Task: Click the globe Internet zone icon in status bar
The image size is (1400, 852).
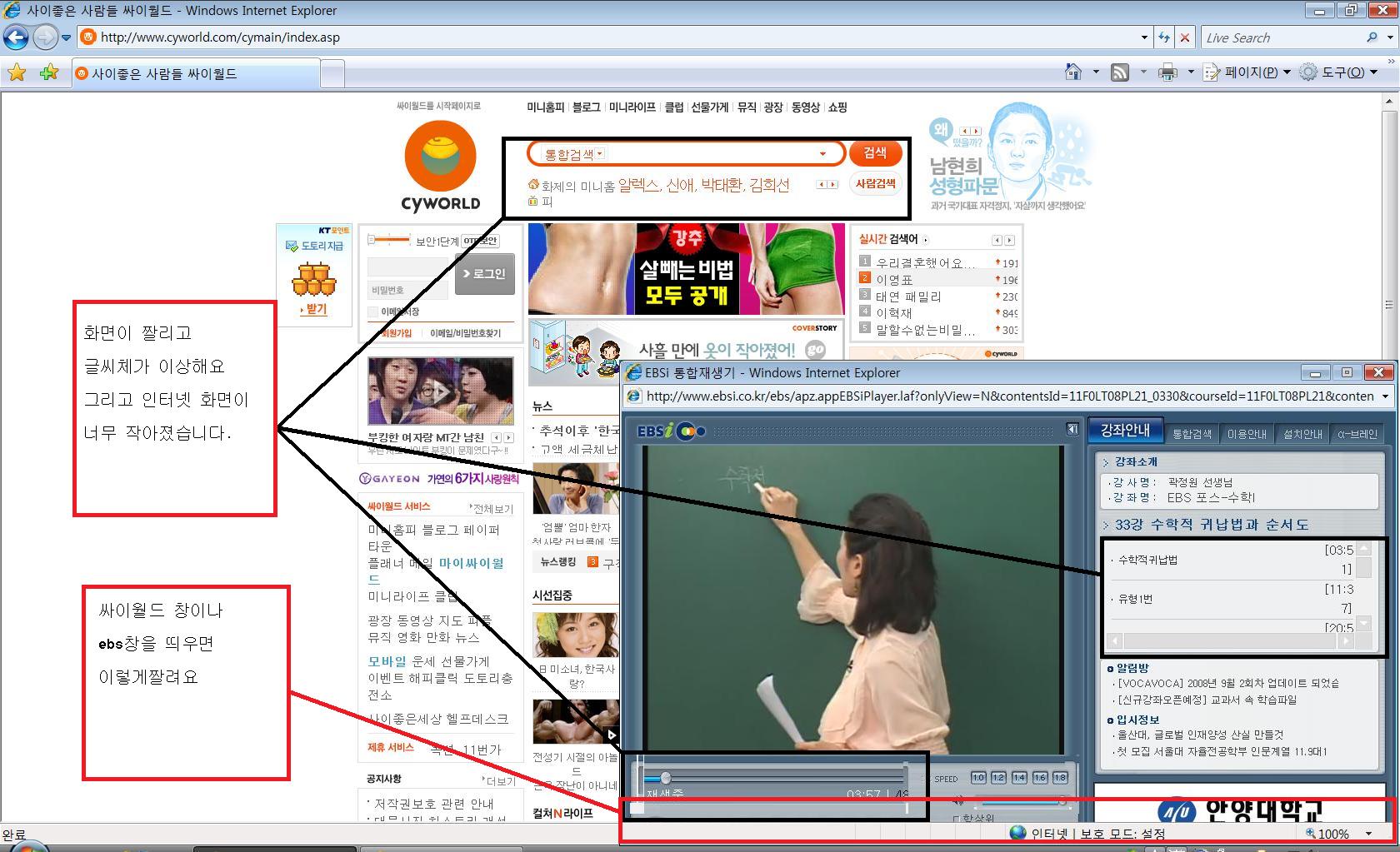Action: click(x=1017, y=833)
